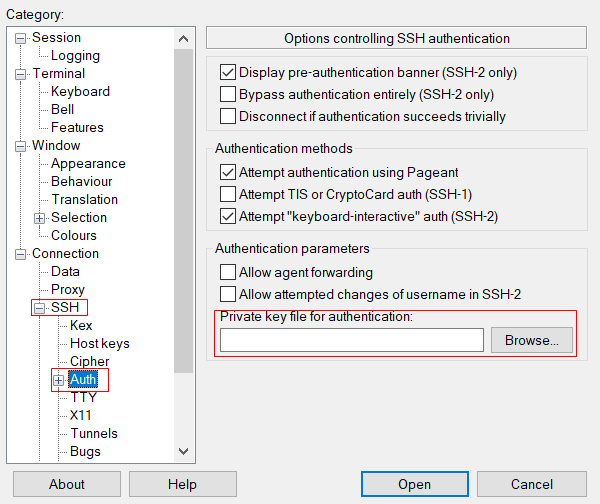The image size is (600, 504).
Task: Click the category tree scroll up arrow
Action: click(x=184, y=39)
